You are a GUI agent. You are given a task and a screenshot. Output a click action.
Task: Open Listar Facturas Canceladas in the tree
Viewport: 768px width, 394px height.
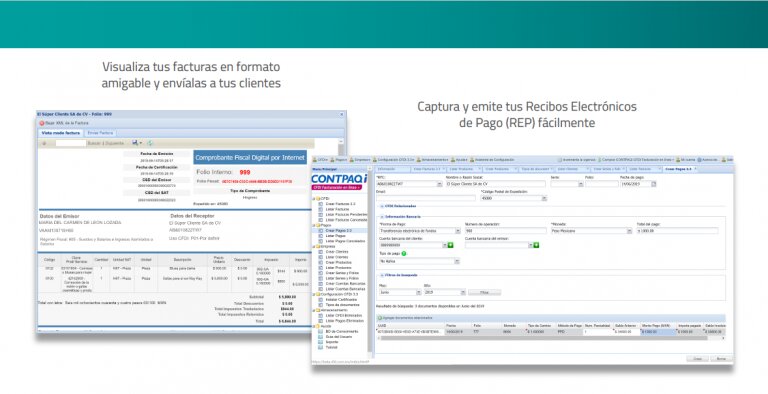(345, 220)
